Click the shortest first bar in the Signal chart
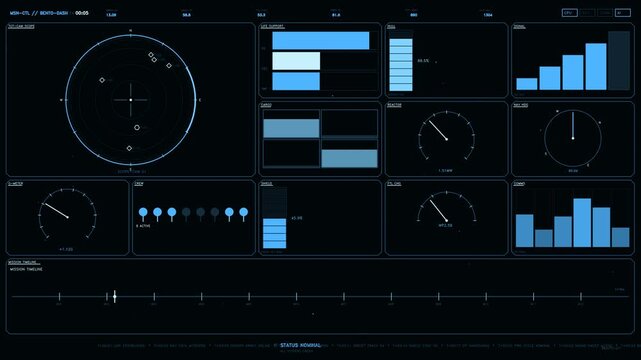The image size is (641, 360). [527, 84]
